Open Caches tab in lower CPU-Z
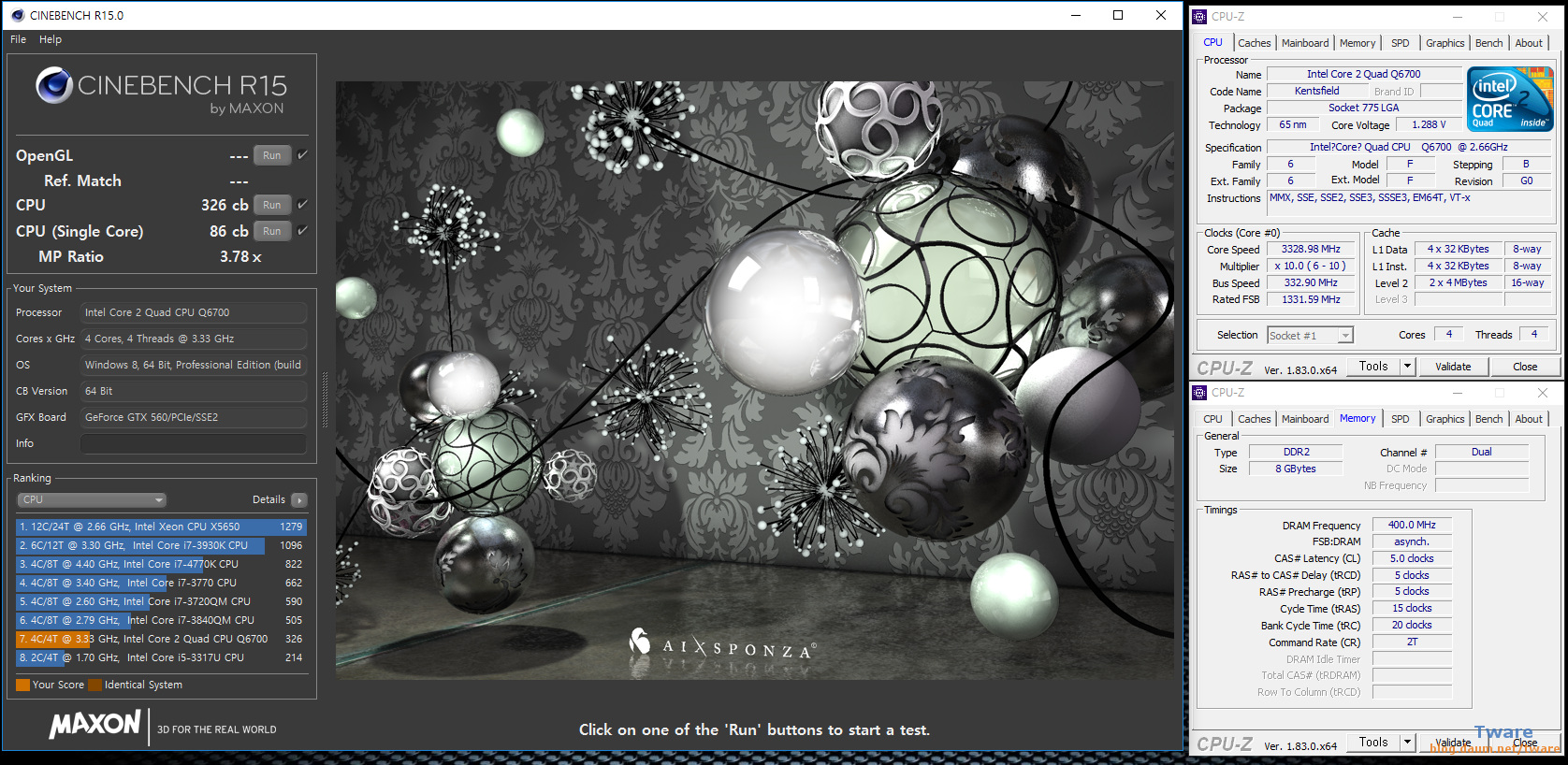 pos(1255,419)
